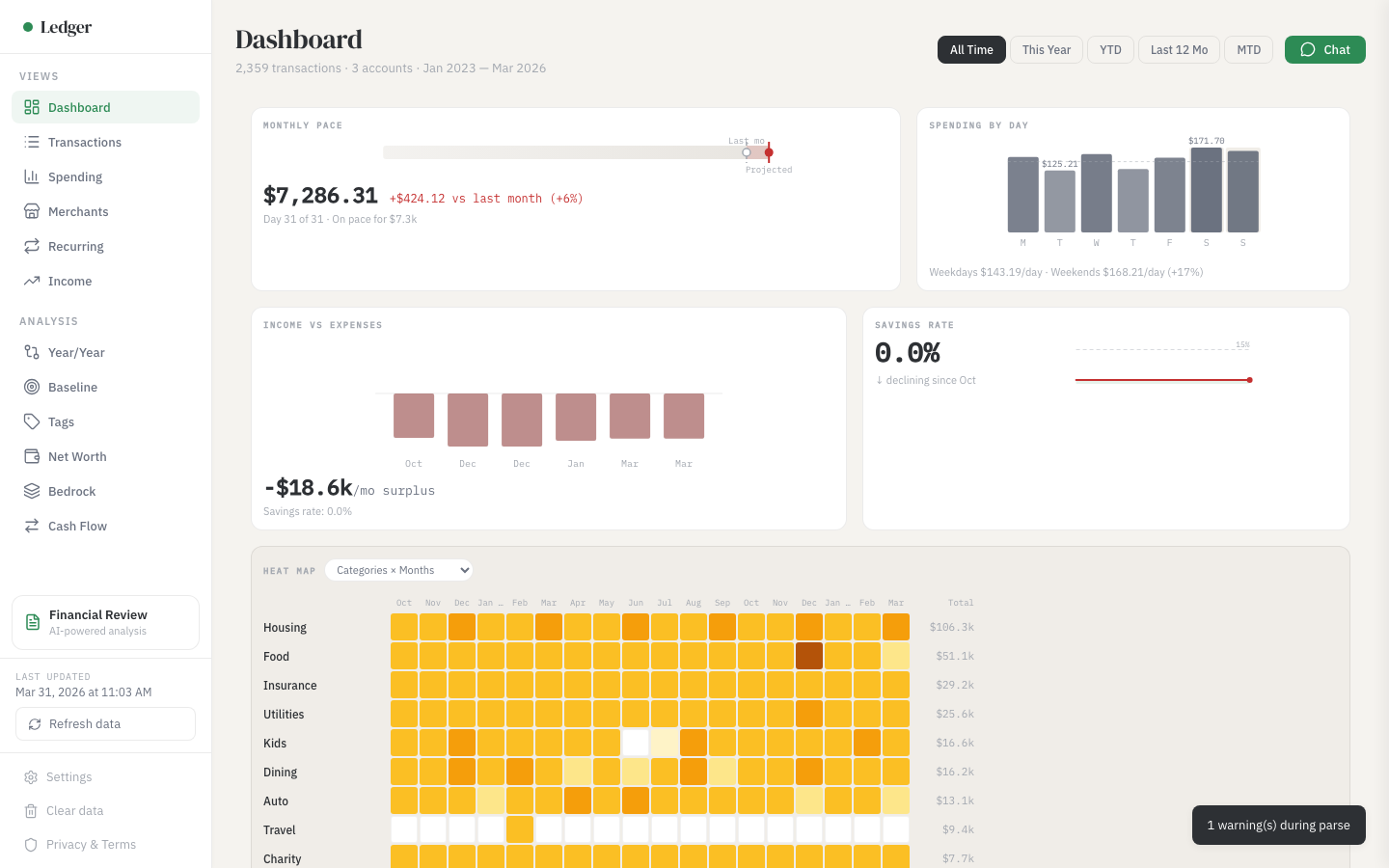Open the Chat panel
Screen dimensions: 1389x868
click(x=1324, y=49)
